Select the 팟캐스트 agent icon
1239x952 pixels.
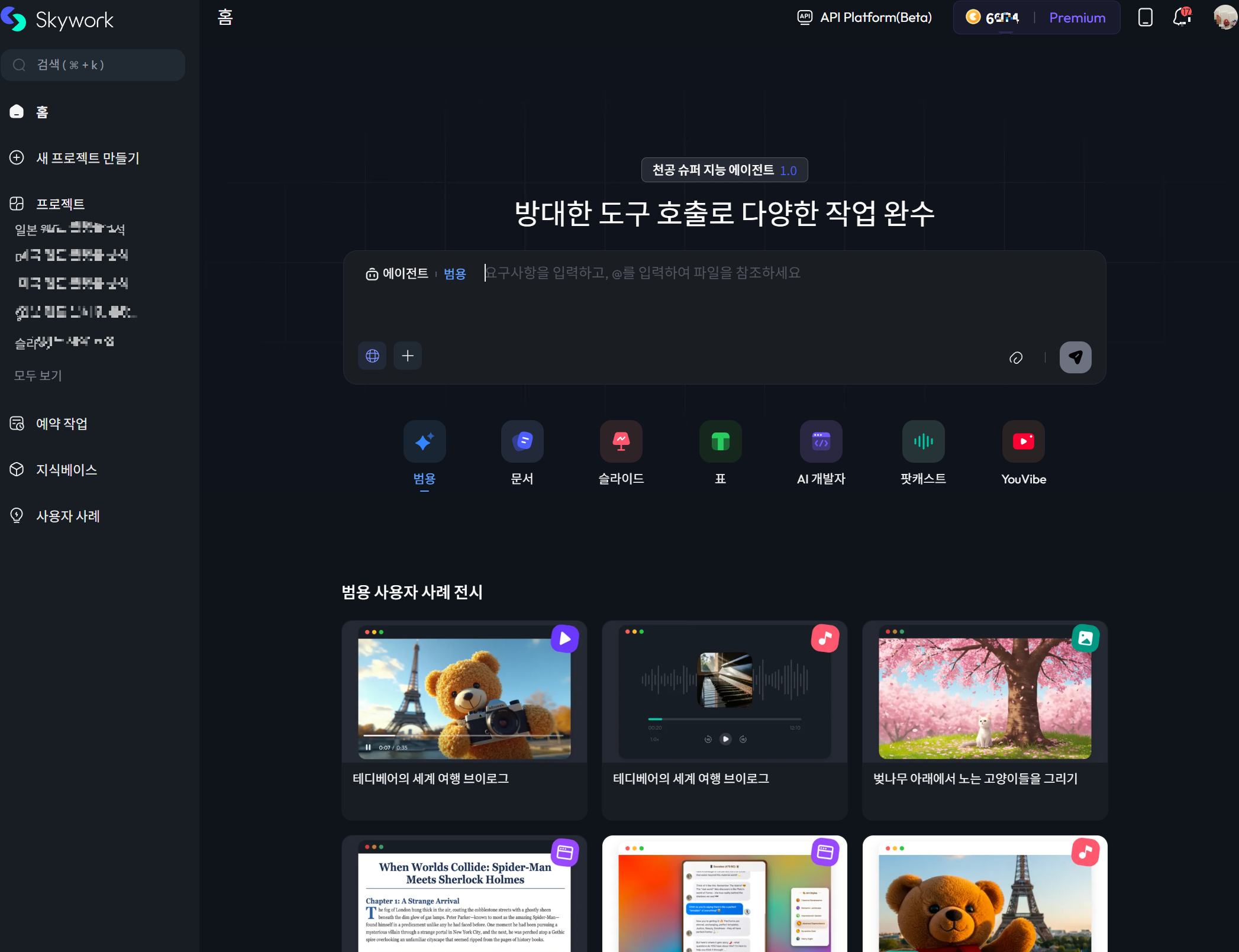pos(922,441)
